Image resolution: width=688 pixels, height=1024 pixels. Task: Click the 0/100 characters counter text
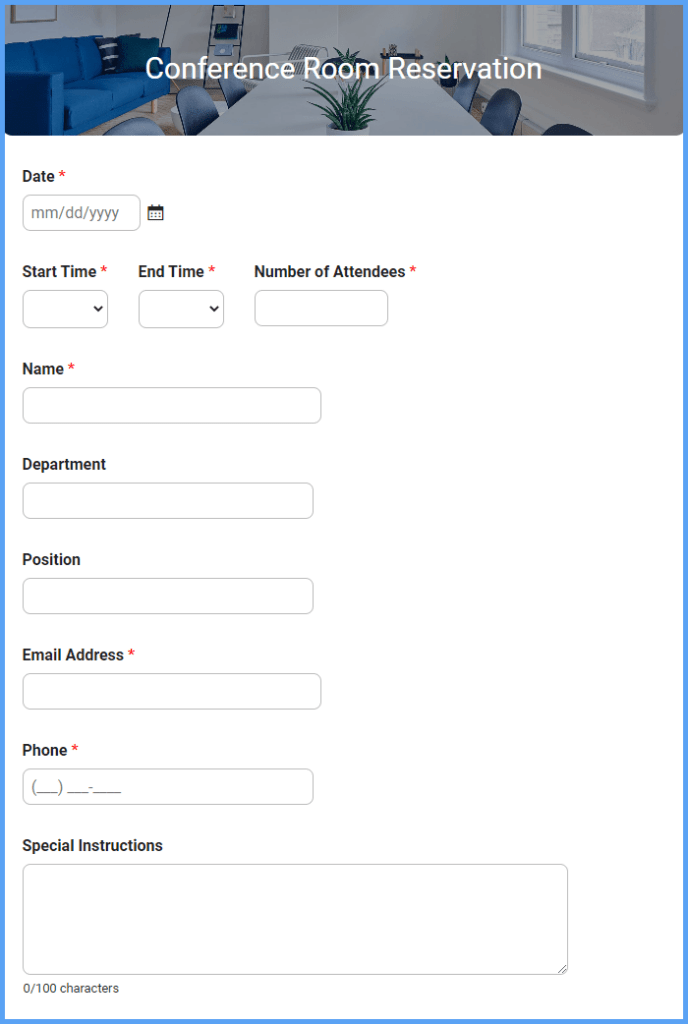(x=71, y=989)
